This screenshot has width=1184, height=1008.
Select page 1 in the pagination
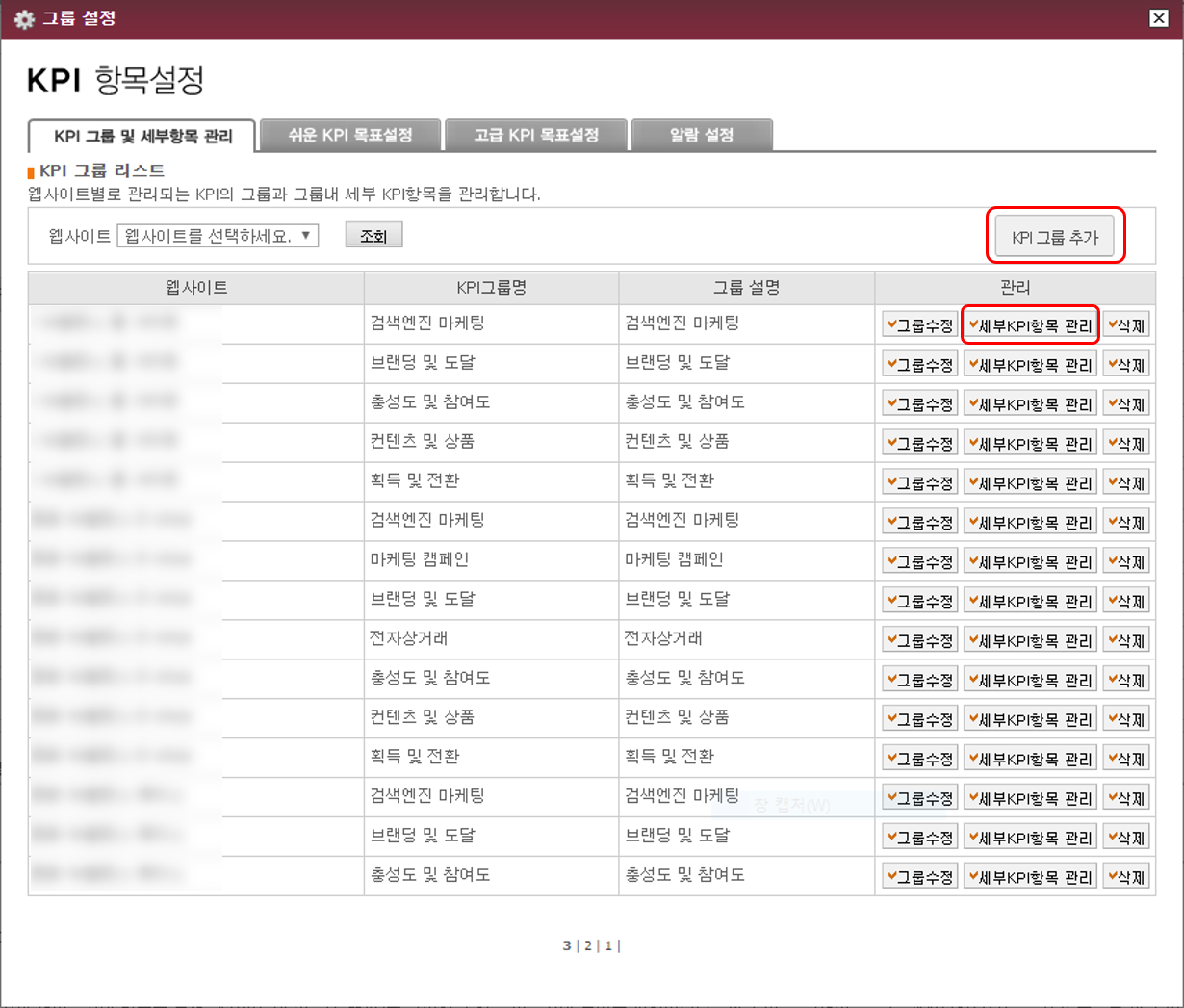coord(608,945)
